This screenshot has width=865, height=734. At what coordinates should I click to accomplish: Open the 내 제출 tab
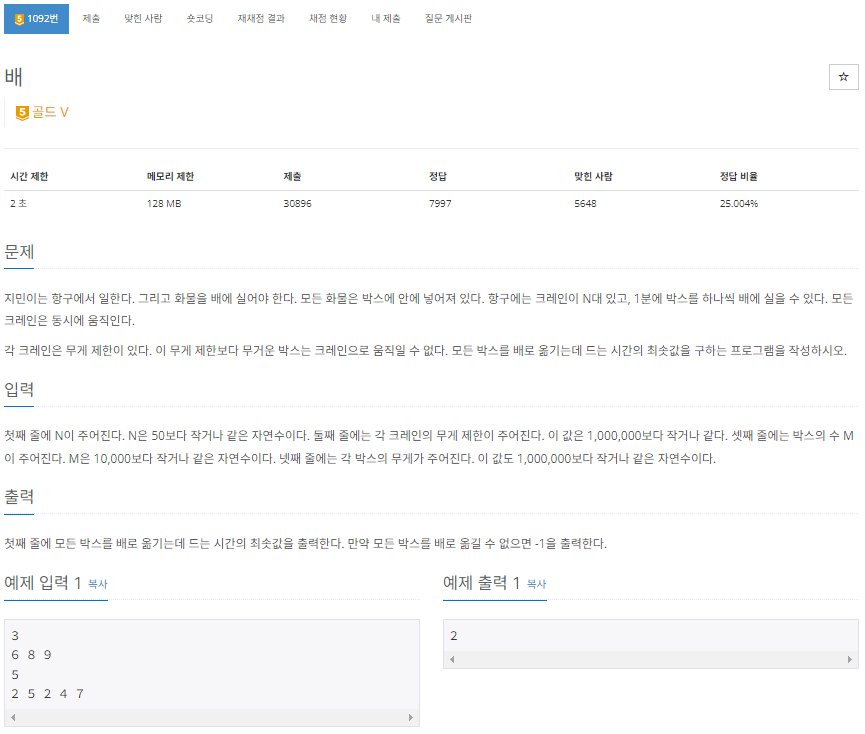(x=386, y=19)
